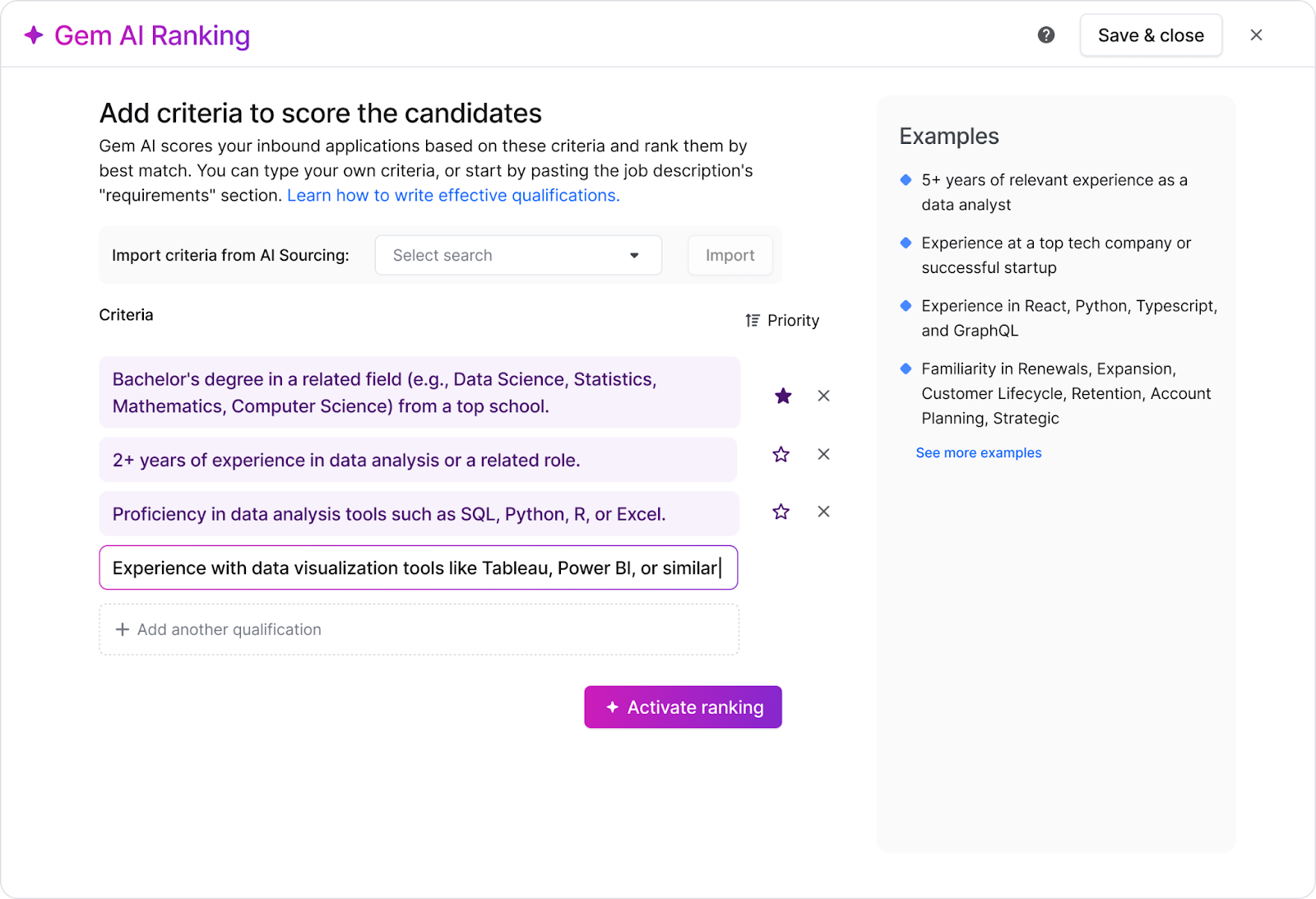The height and width of the screenshot is (899, 1316).
Task: Click the Import button
Action: click(x=730, y=256)
